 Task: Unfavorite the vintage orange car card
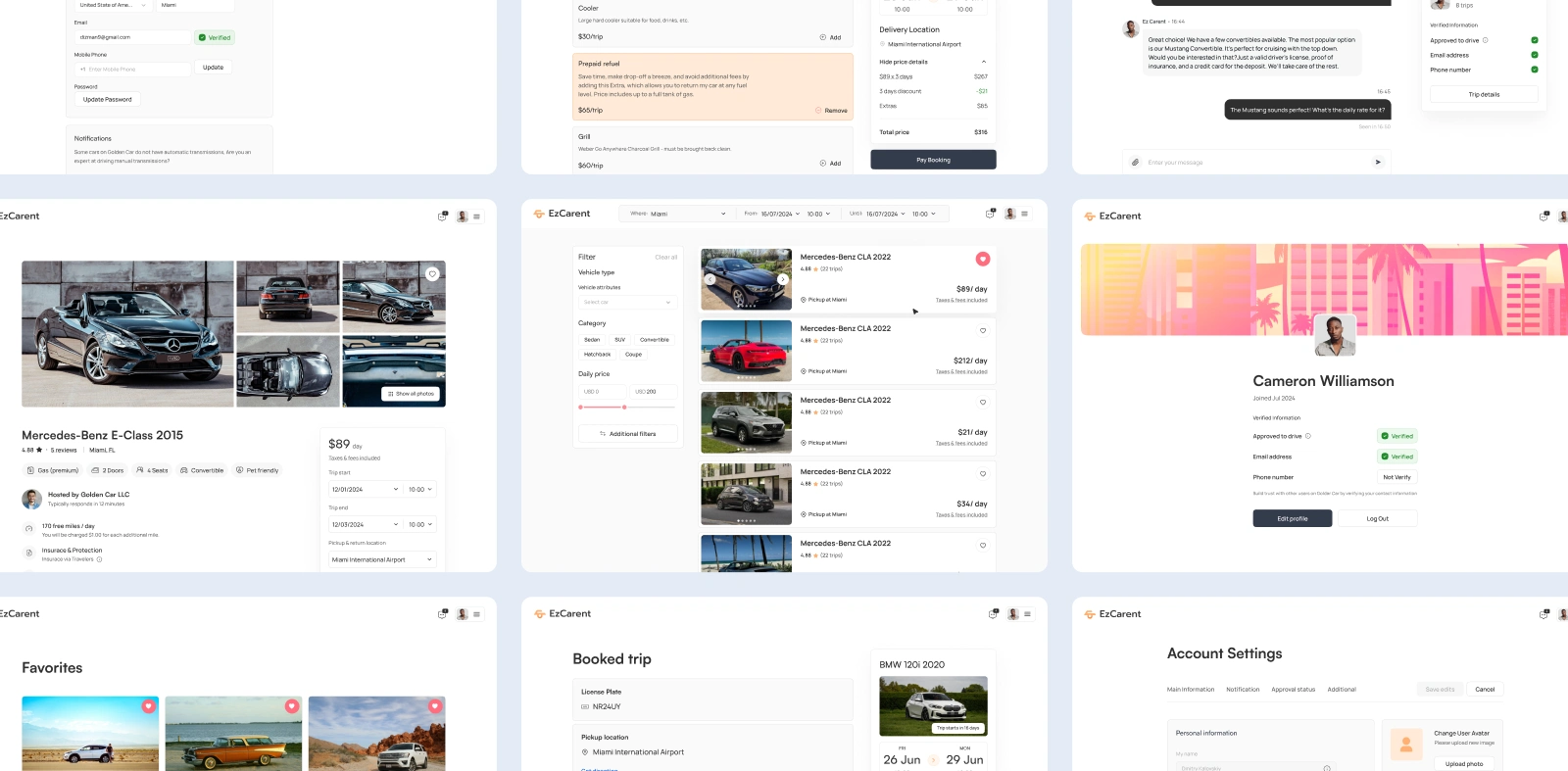[x=291, y=706]
